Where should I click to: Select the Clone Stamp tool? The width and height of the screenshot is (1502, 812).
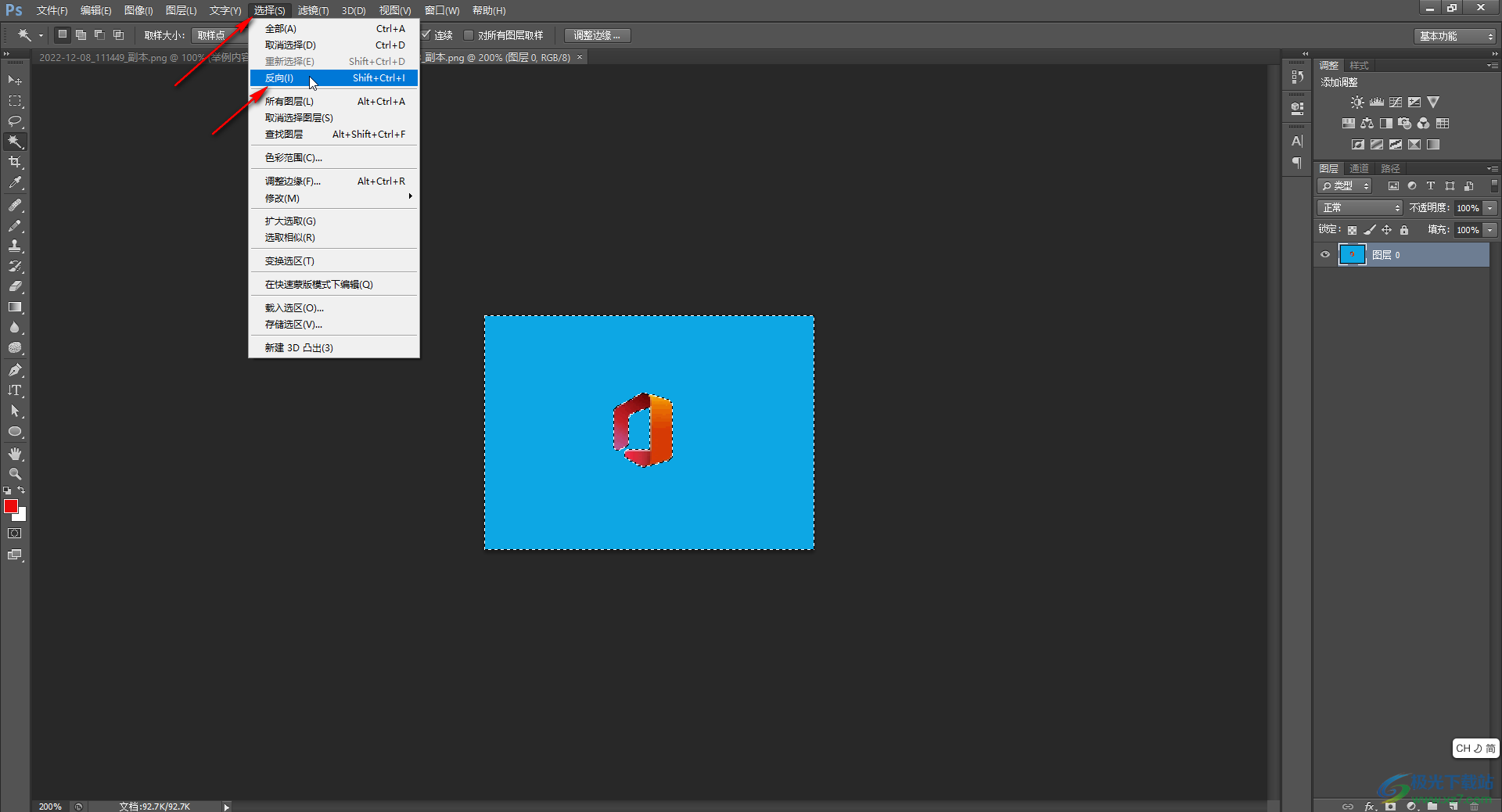click(x=15, y=246)
